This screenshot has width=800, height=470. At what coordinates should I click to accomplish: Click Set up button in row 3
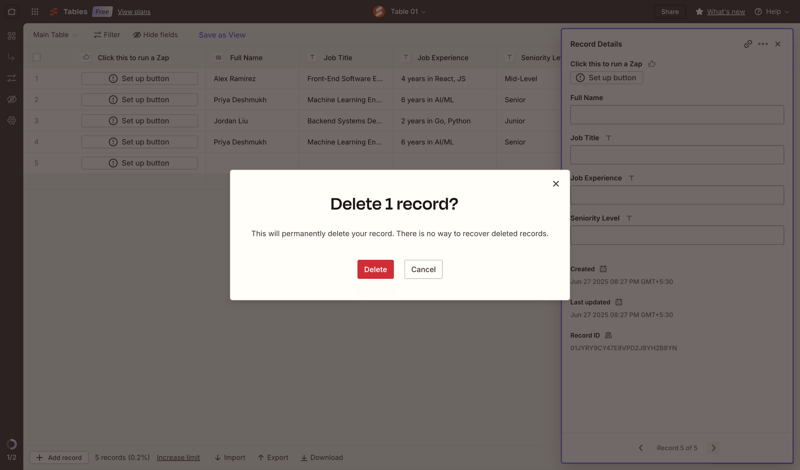click(x=139, y=120)
